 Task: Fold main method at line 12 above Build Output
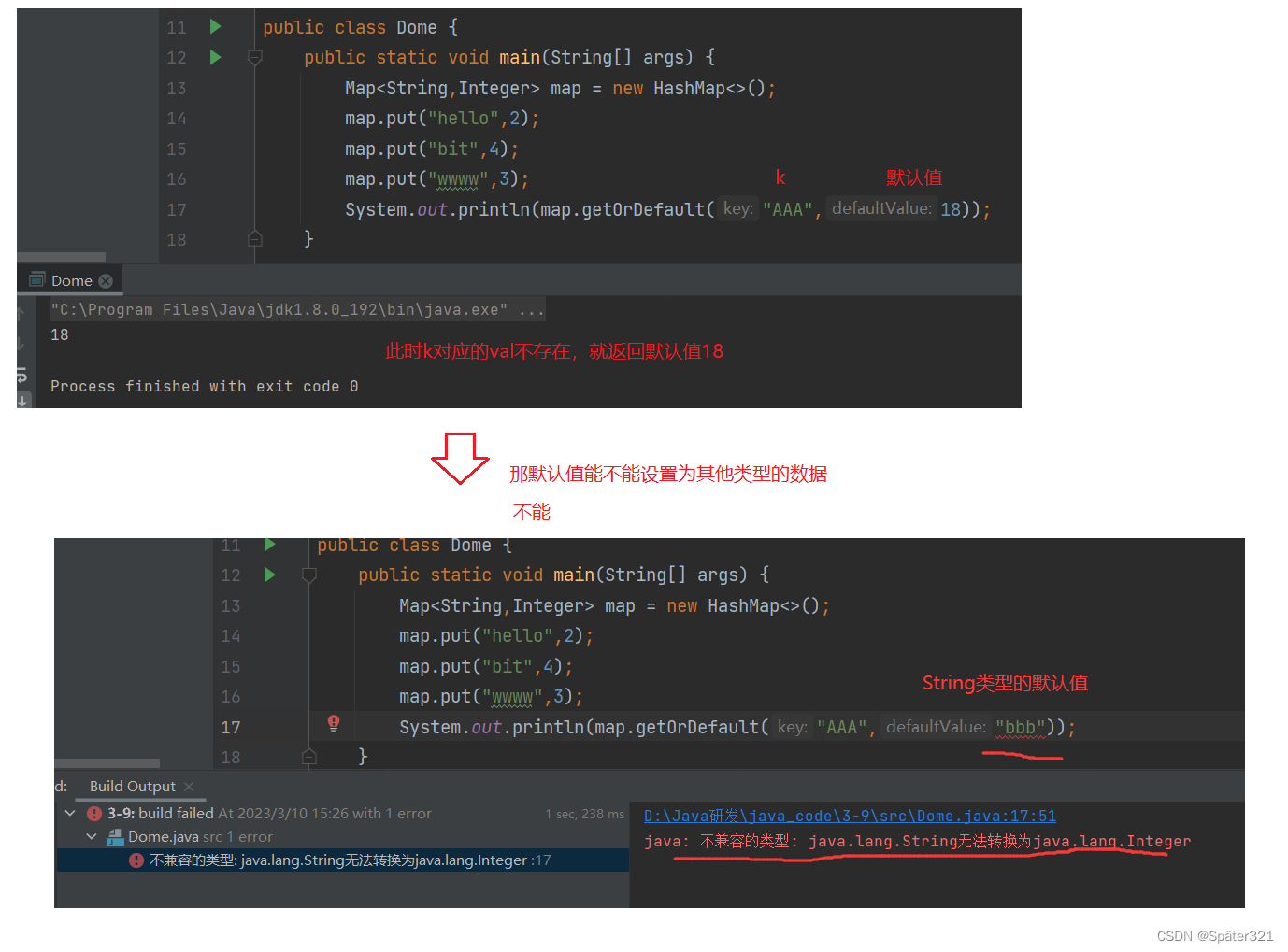click(x=308, y=575)
